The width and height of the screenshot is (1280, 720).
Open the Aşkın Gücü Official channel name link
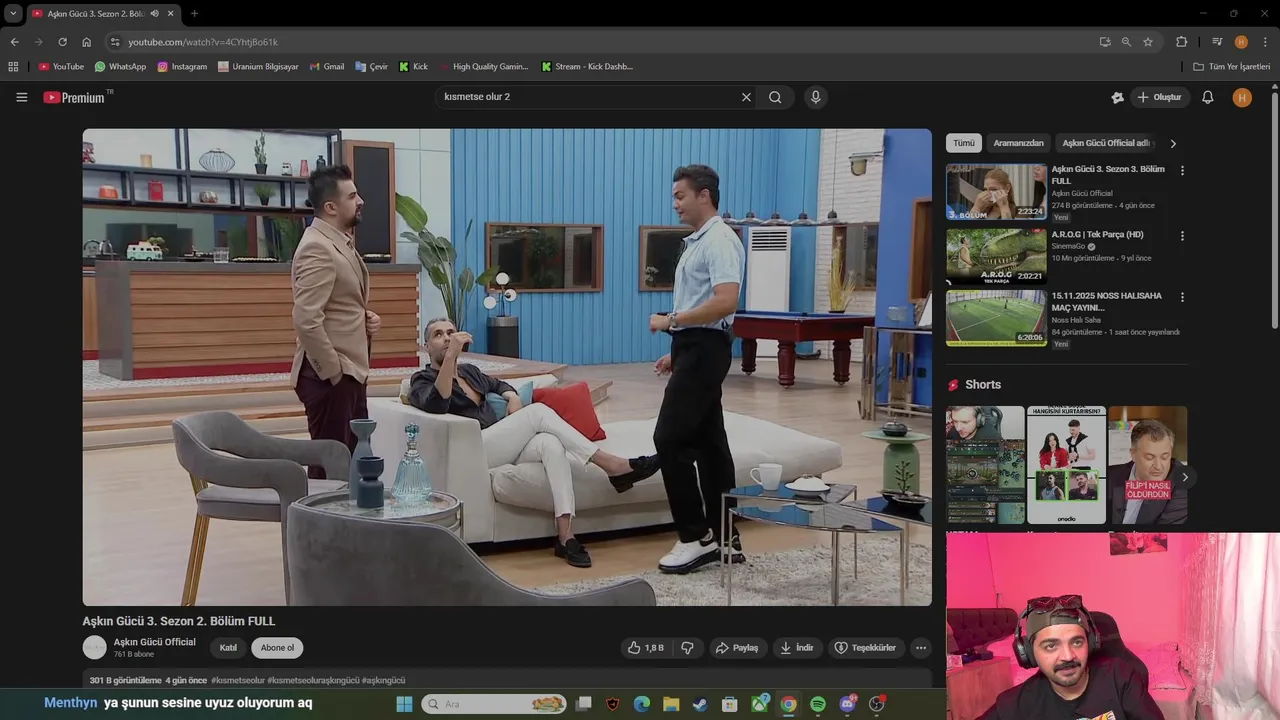[x=154, y=642]
